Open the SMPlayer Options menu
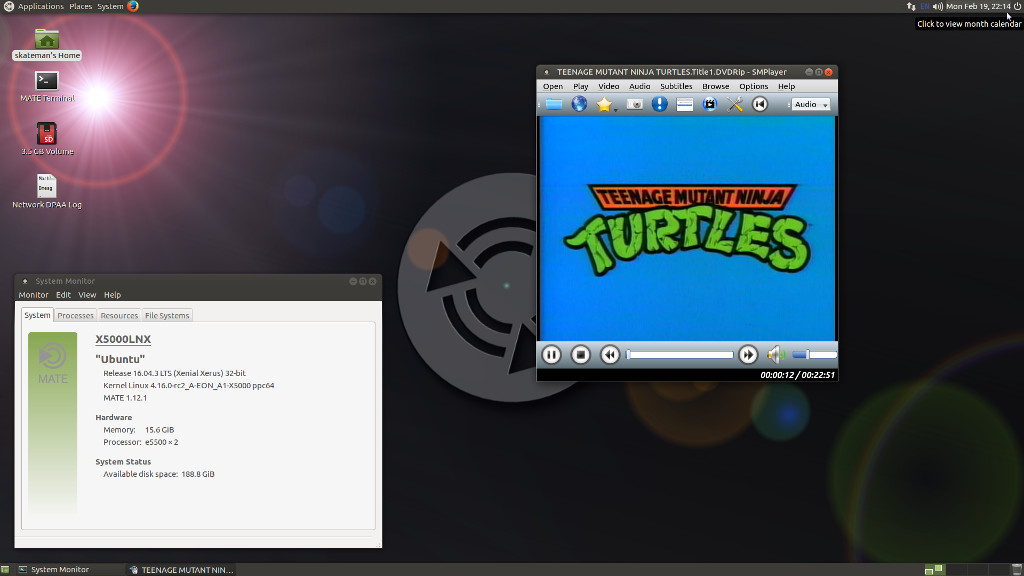This screenshot has height=576, width=1024. click(754, 86)
